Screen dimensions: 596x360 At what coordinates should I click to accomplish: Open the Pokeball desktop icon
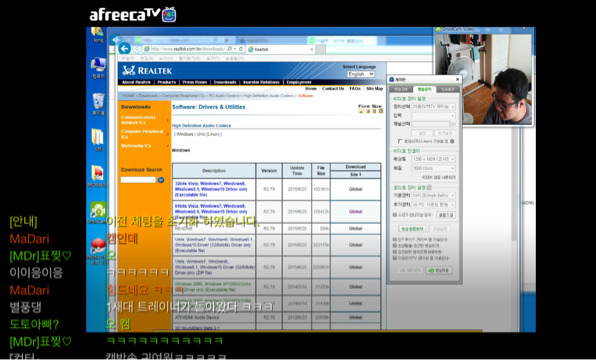(x=98, y=249)
